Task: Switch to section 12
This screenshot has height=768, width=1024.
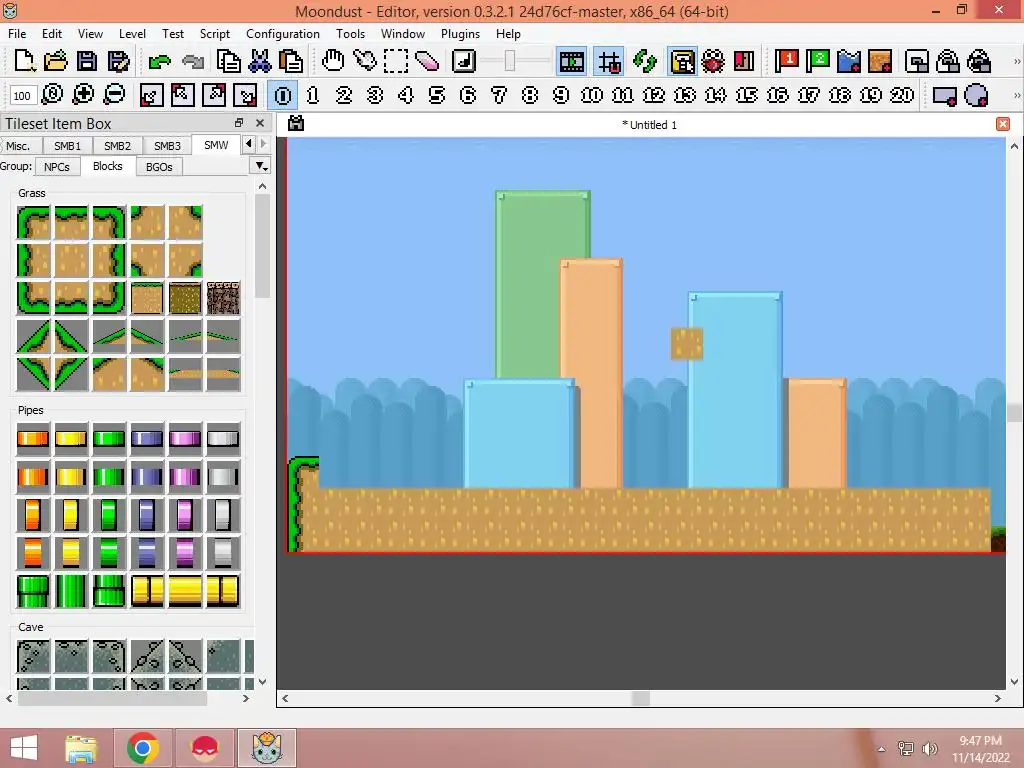Action: click(654, 95)
